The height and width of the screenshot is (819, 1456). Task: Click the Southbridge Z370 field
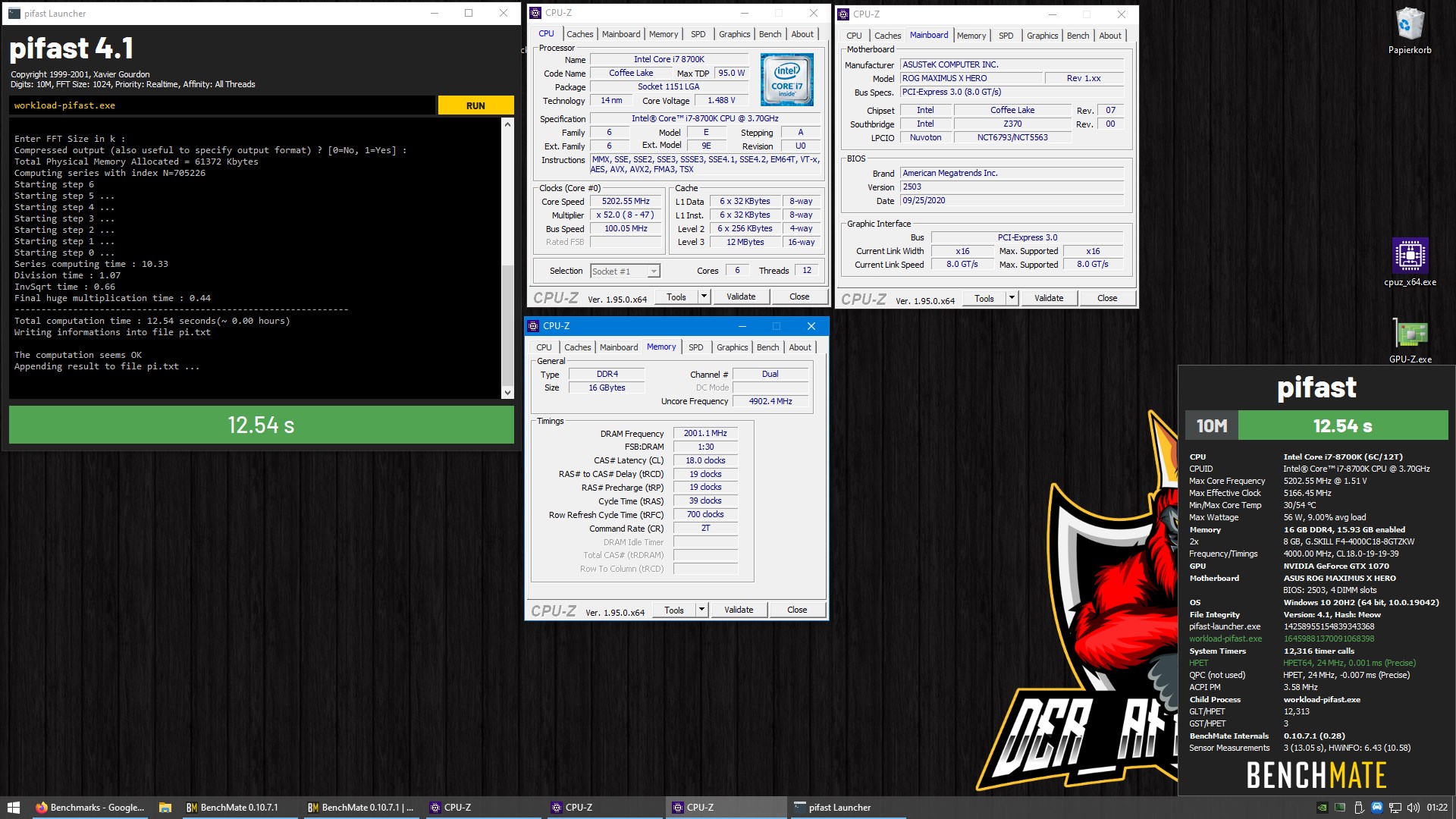click(1012, 124)
